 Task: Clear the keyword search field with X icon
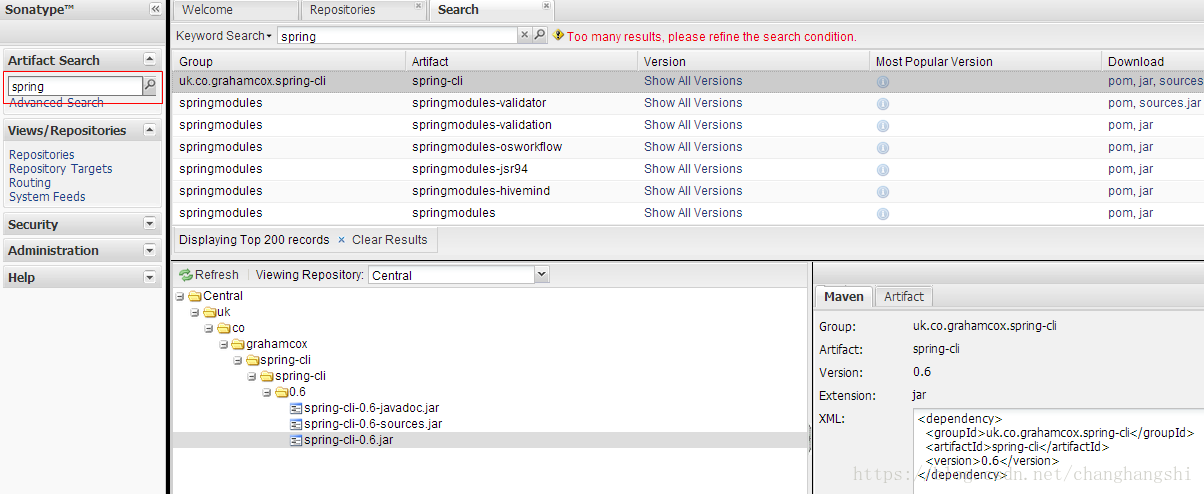point(525,35)
